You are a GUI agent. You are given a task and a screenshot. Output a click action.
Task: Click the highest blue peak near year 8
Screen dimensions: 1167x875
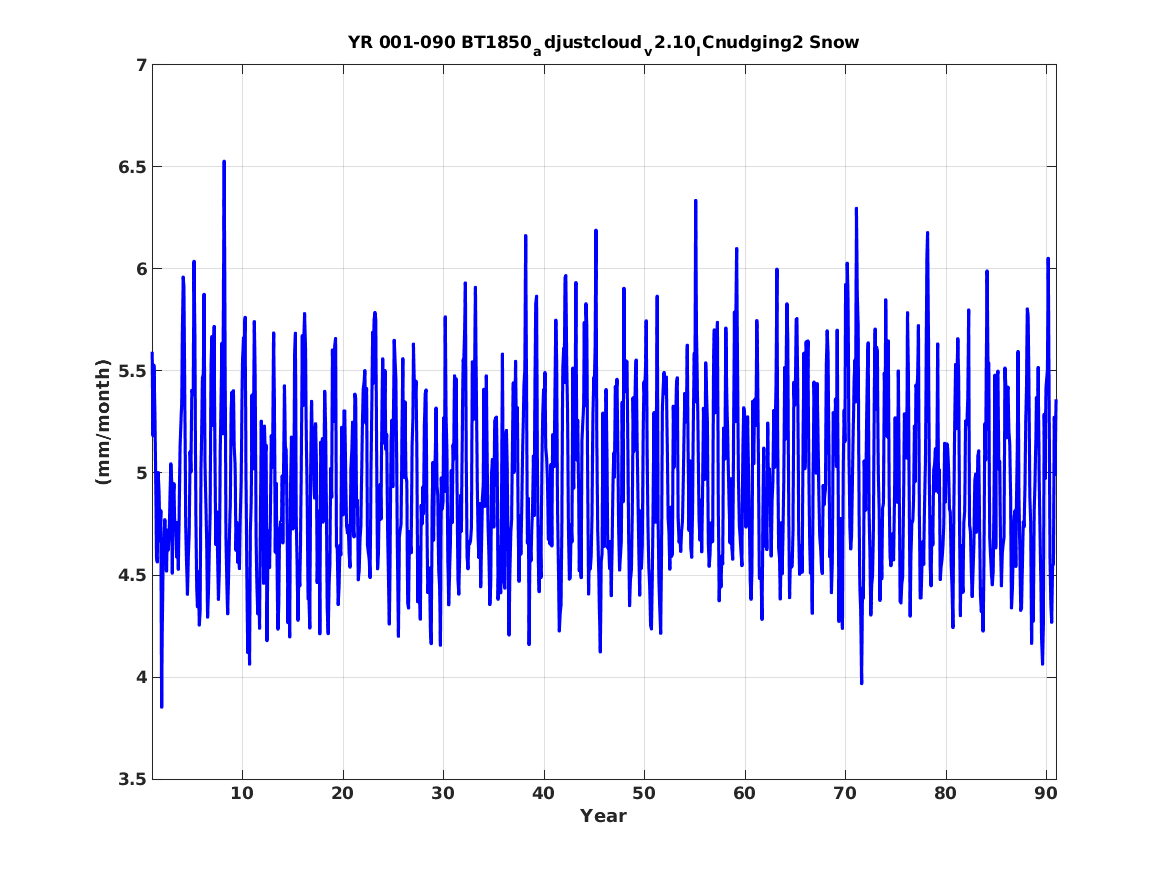pos(224,162)
